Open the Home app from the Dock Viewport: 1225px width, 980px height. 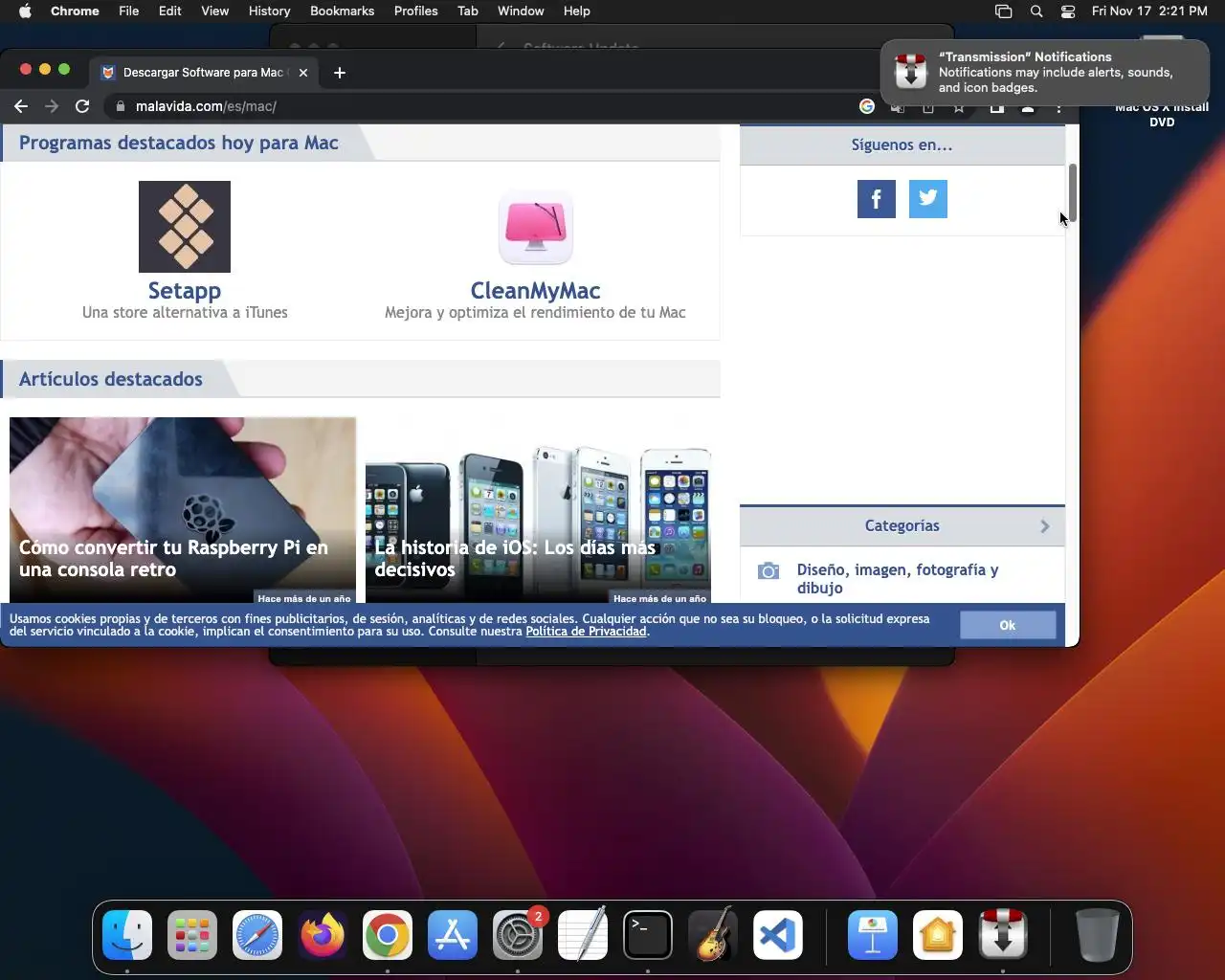[938, 935]
